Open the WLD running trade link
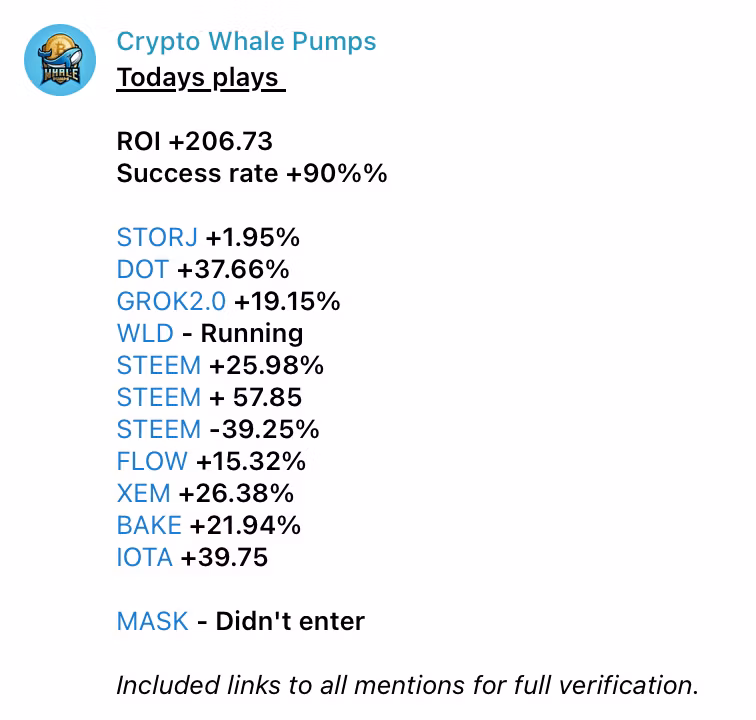 [145, 333]
